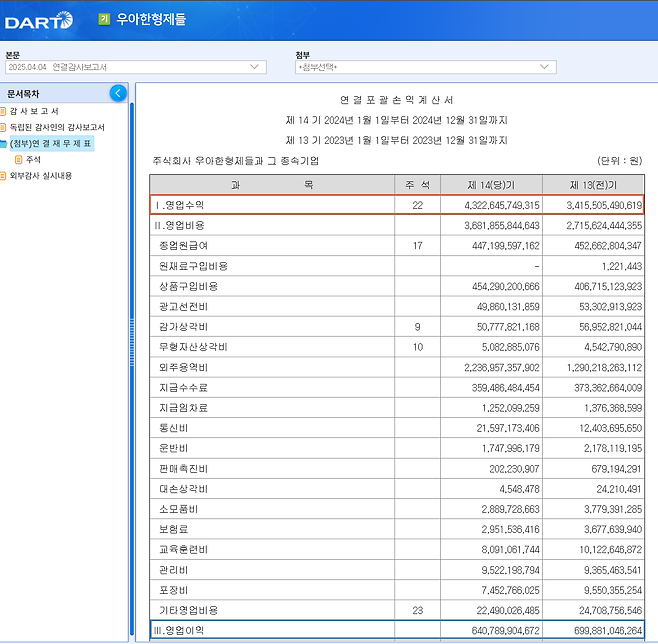
Task: Collapse the 문서목차 panel with the blue arrow
Action: point(118,93)
